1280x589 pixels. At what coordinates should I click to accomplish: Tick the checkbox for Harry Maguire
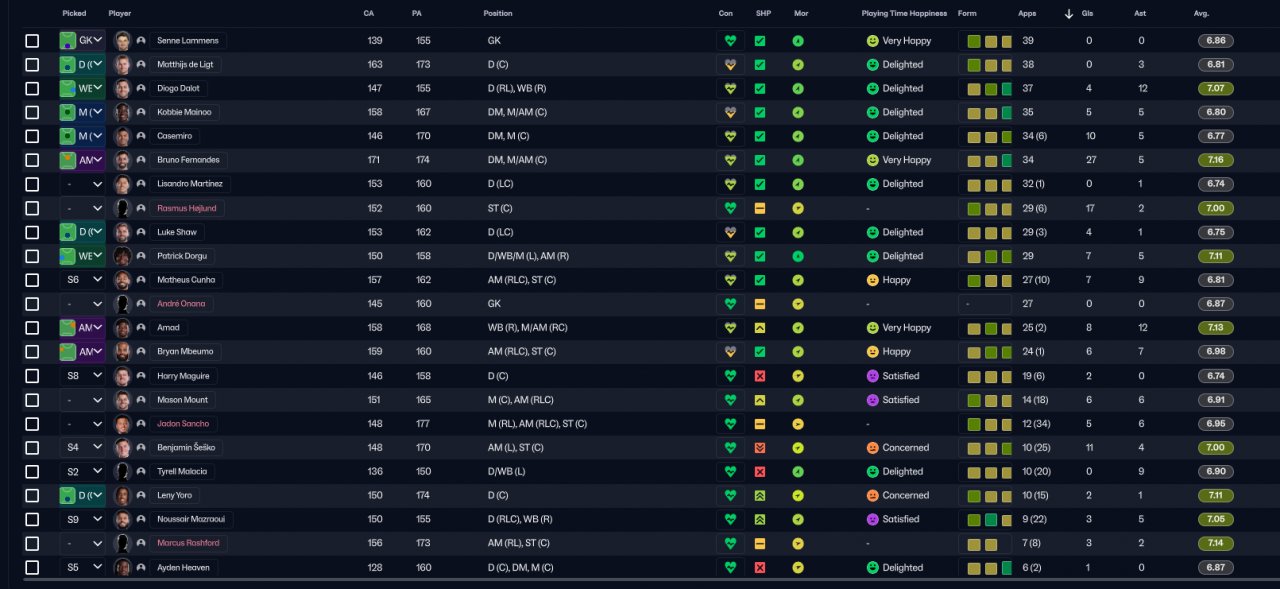click(x=32, y=377)
